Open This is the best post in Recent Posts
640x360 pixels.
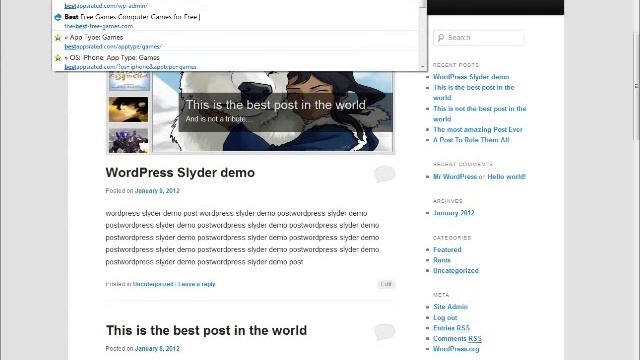point(474,93)
